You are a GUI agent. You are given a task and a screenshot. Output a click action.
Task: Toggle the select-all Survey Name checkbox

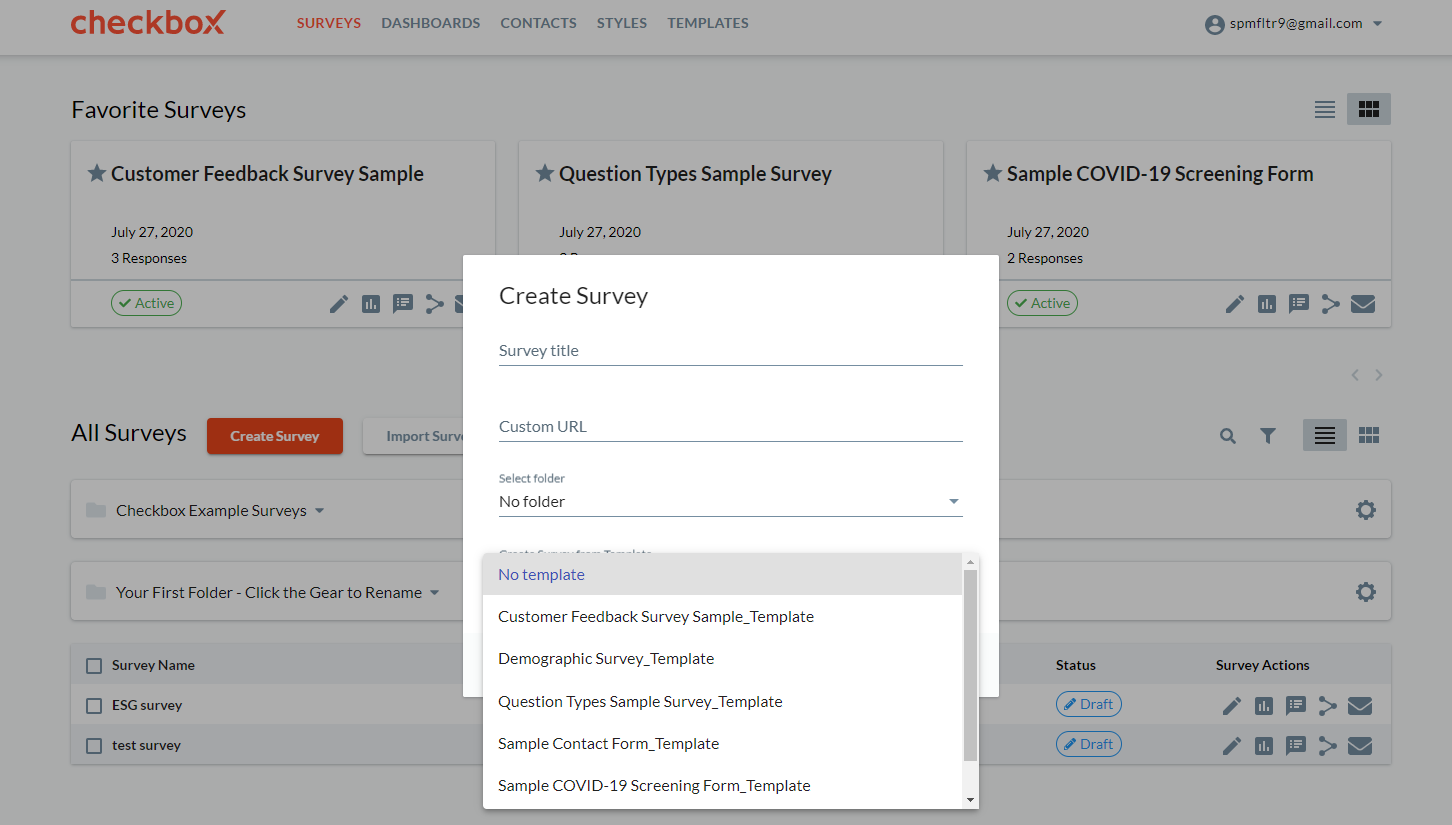pyautogui.click(x=94, y=666)
